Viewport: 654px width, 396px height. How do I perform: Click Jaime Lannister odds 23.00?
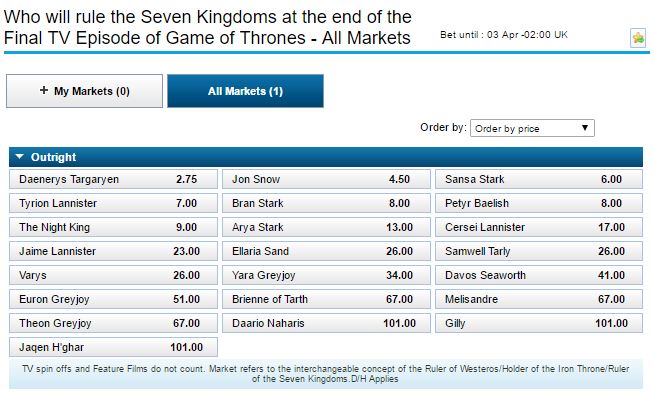click(113, 251)
